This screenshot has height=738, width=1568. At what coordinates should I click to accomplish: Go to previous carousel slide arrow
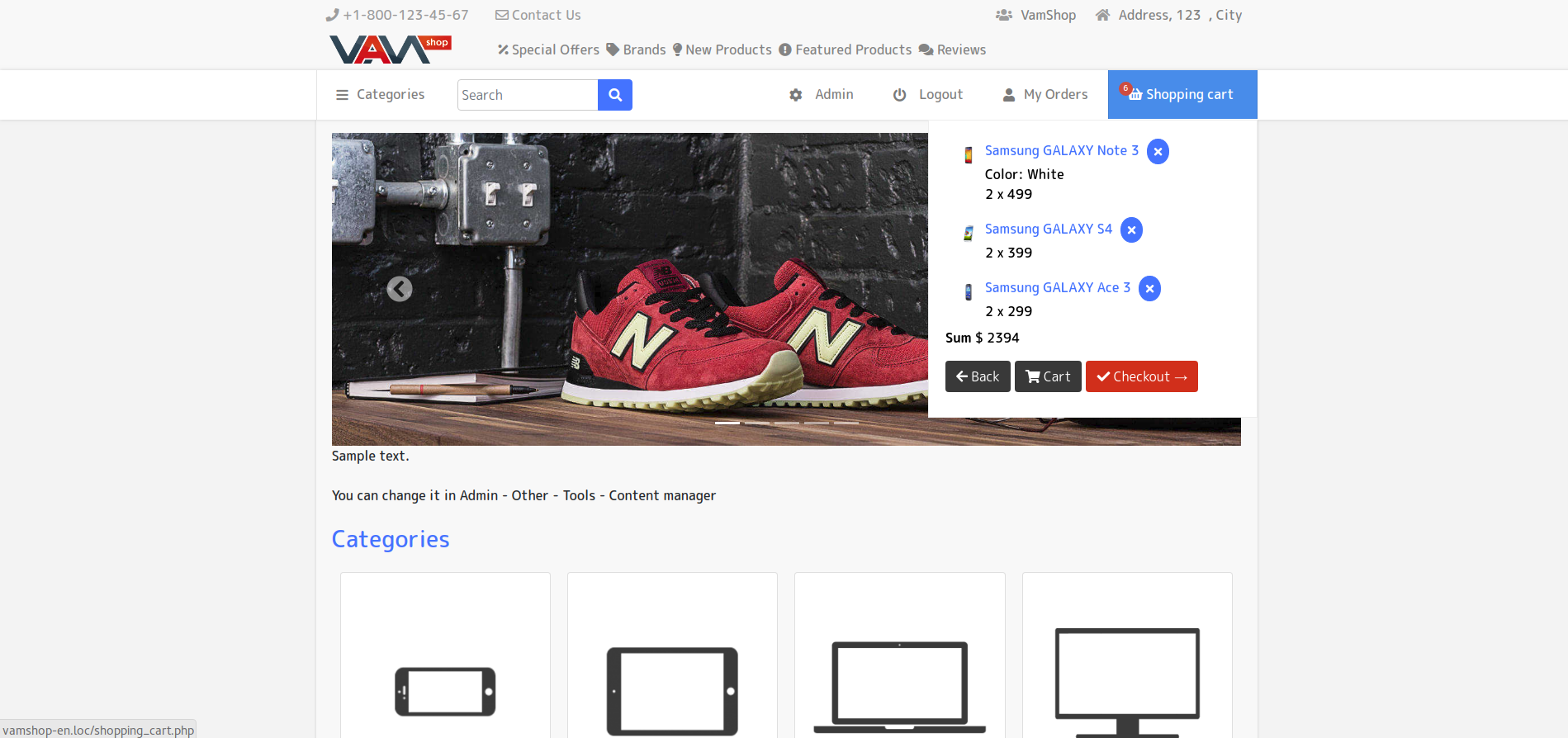coord(400,289)
